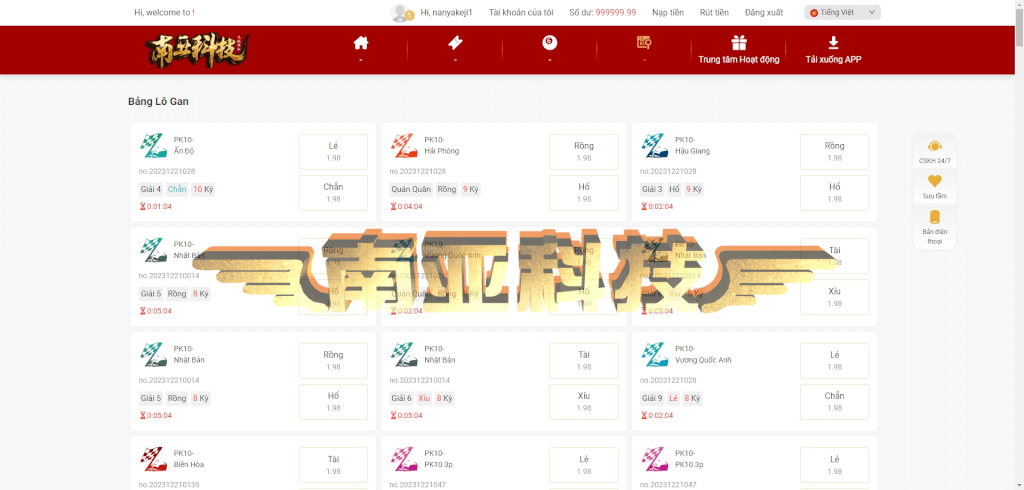Click the Hi, welcome to ! greeting

164,12
